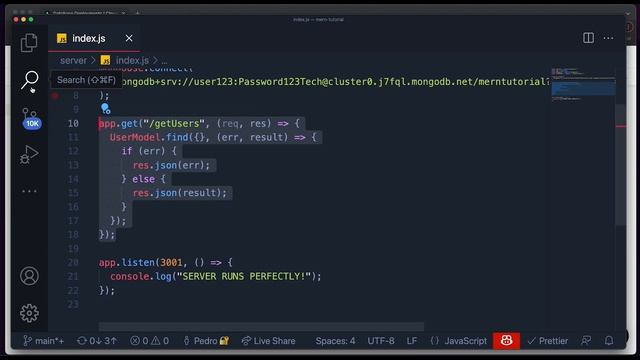
Task: Click res.json(result) on line 15
Action: pos(179,193)
